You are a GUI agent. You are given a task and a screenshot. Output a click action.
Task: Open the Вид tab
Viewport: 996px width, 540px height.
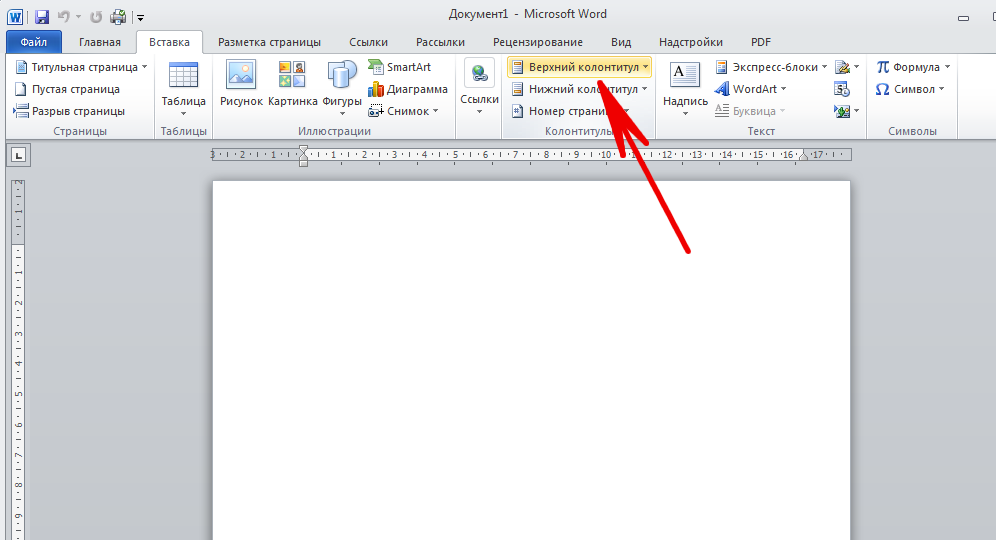(x=621, y=42)
